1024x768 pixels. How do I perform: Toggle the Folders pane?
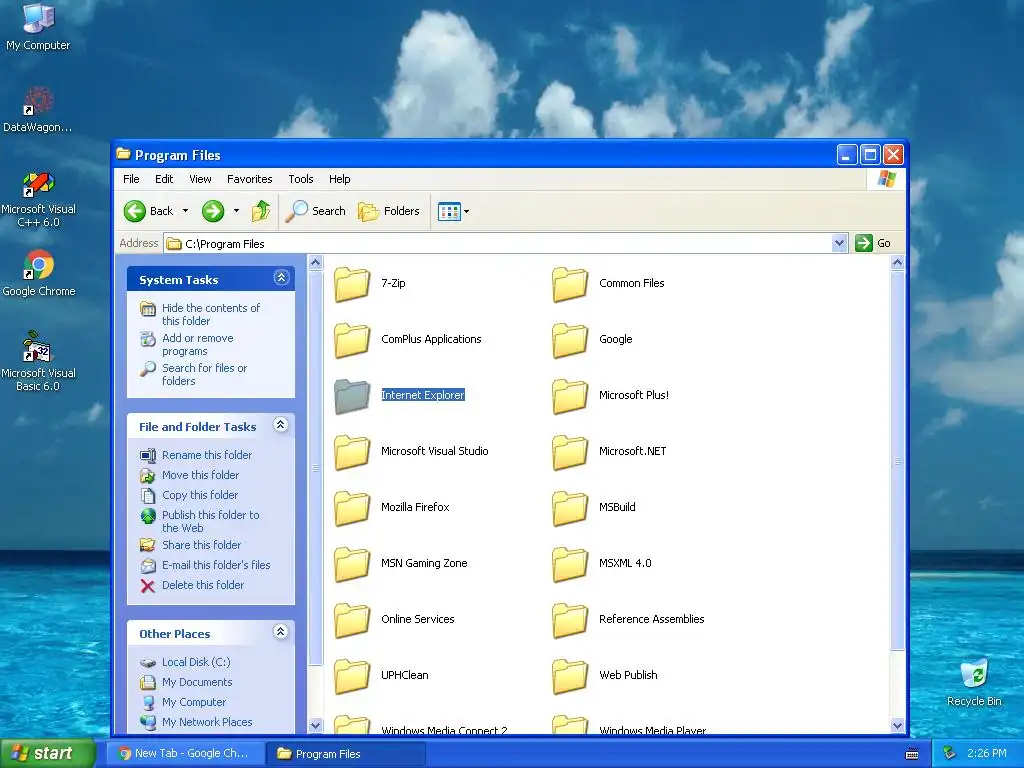pyautogui.click(x=389, y=211)
